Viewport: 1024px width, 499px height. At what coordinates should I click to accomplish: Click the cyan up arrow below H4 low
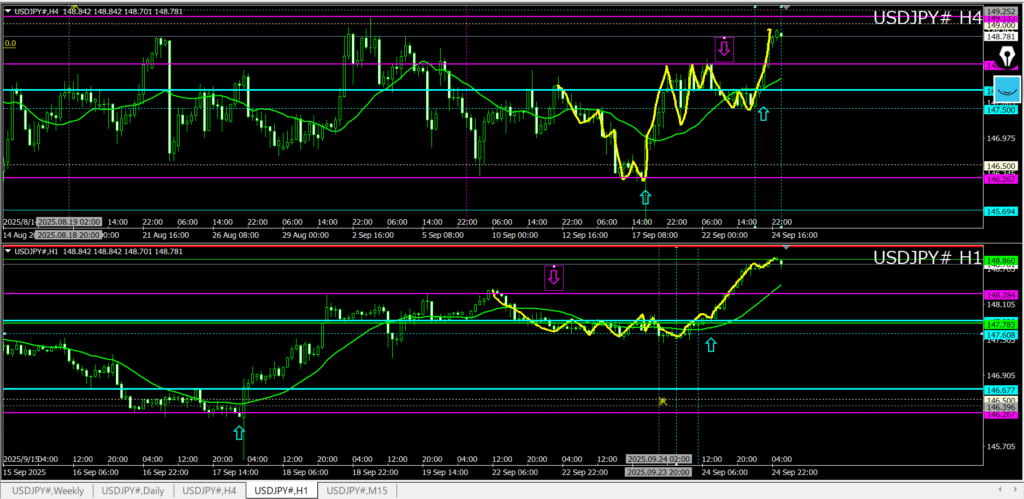tap(645, 197)
